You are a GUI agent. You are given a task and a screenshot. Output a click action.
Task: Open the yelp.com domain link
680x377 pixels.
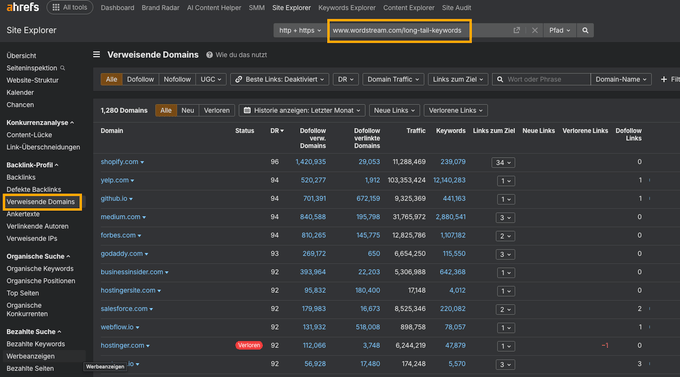114,180
